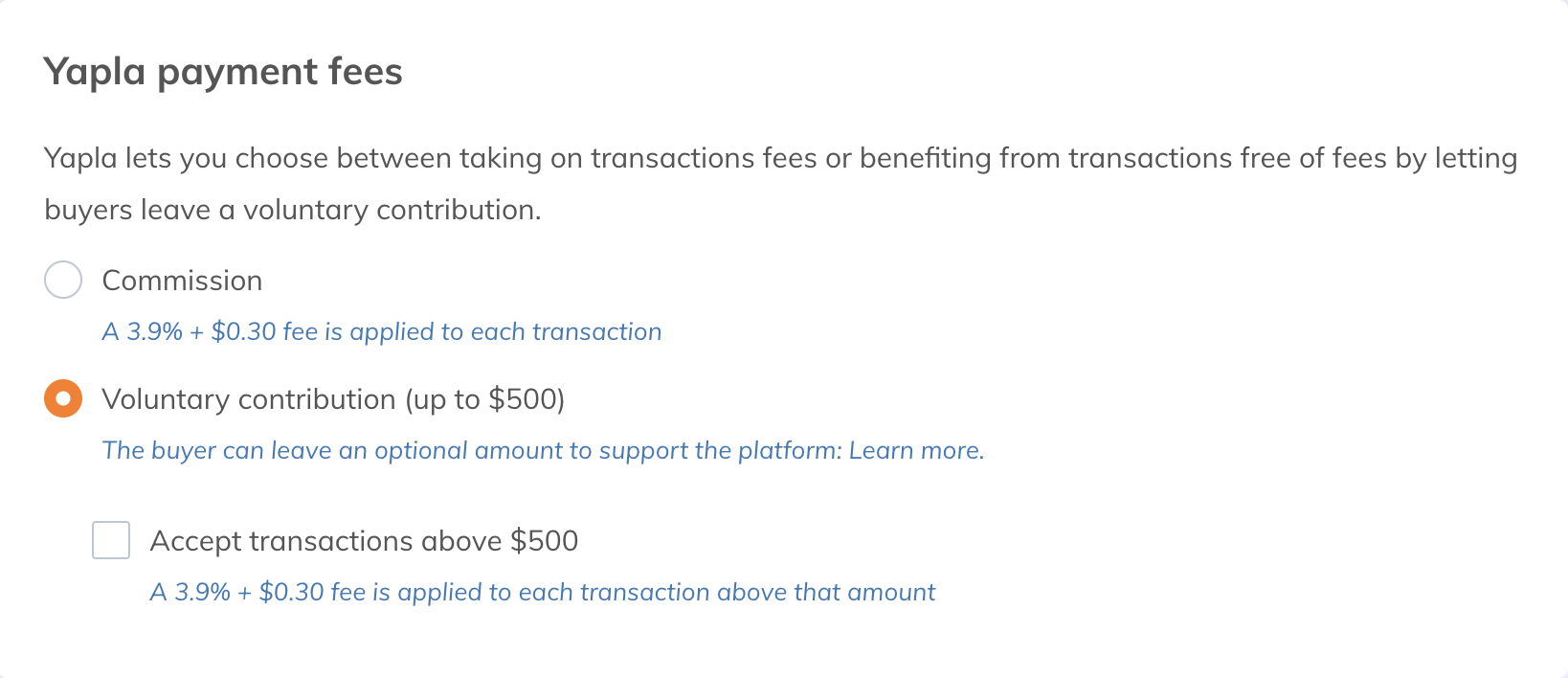
Task: Click '3.9% + $0.30' under Accept transactions
Action: coord(249,593)
